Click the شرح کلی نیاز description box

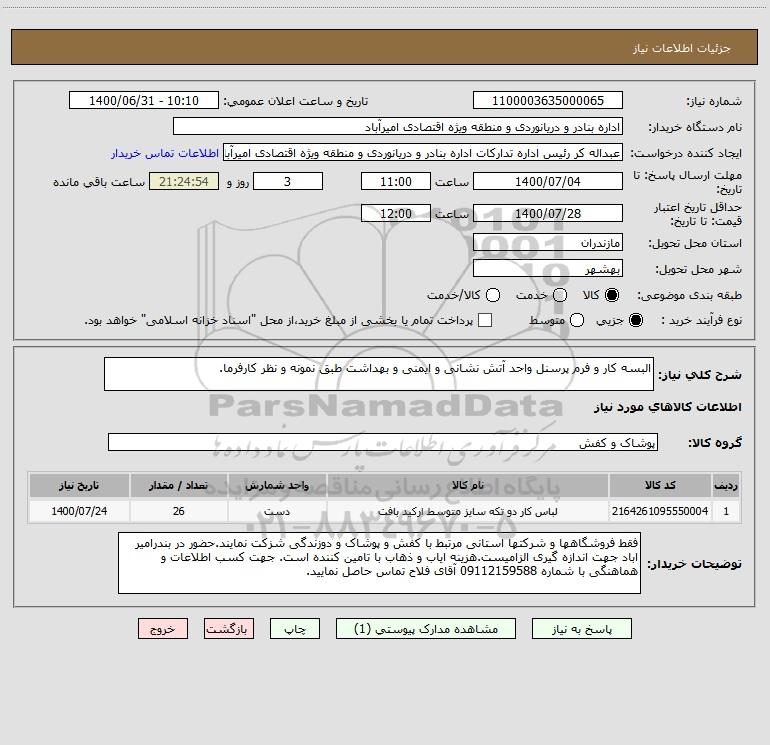379,374
